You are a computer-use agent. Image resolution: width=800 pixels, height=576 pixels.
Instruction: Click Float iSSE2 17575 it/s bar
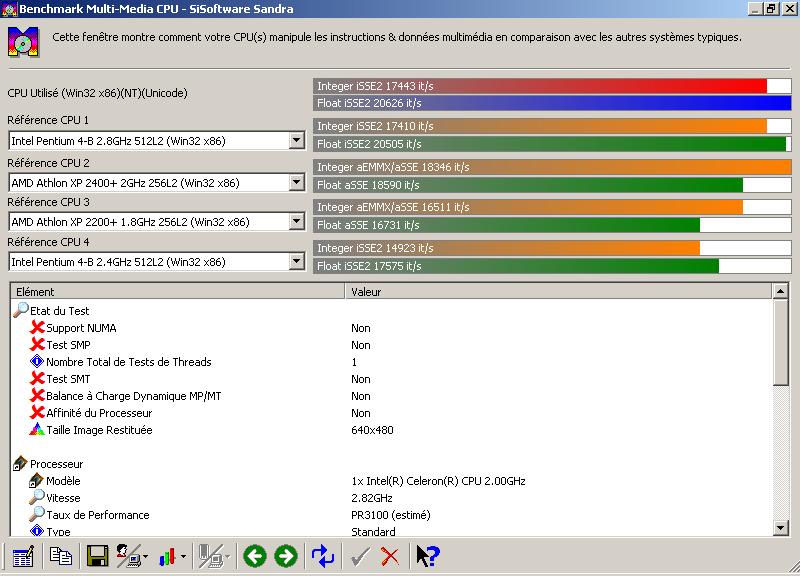point(552,266)
